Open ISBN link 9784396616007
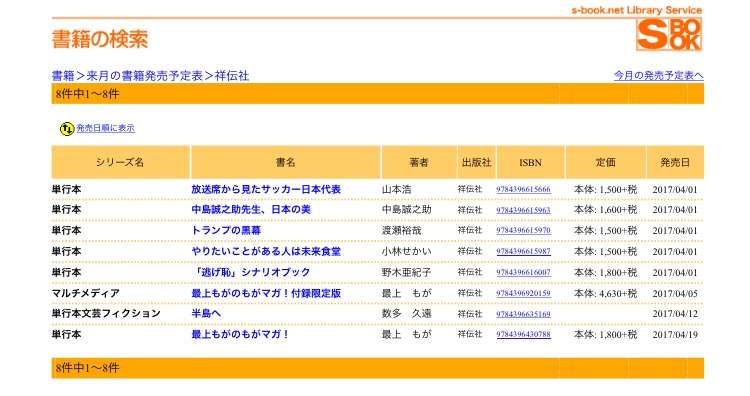 tap(523, 273)
